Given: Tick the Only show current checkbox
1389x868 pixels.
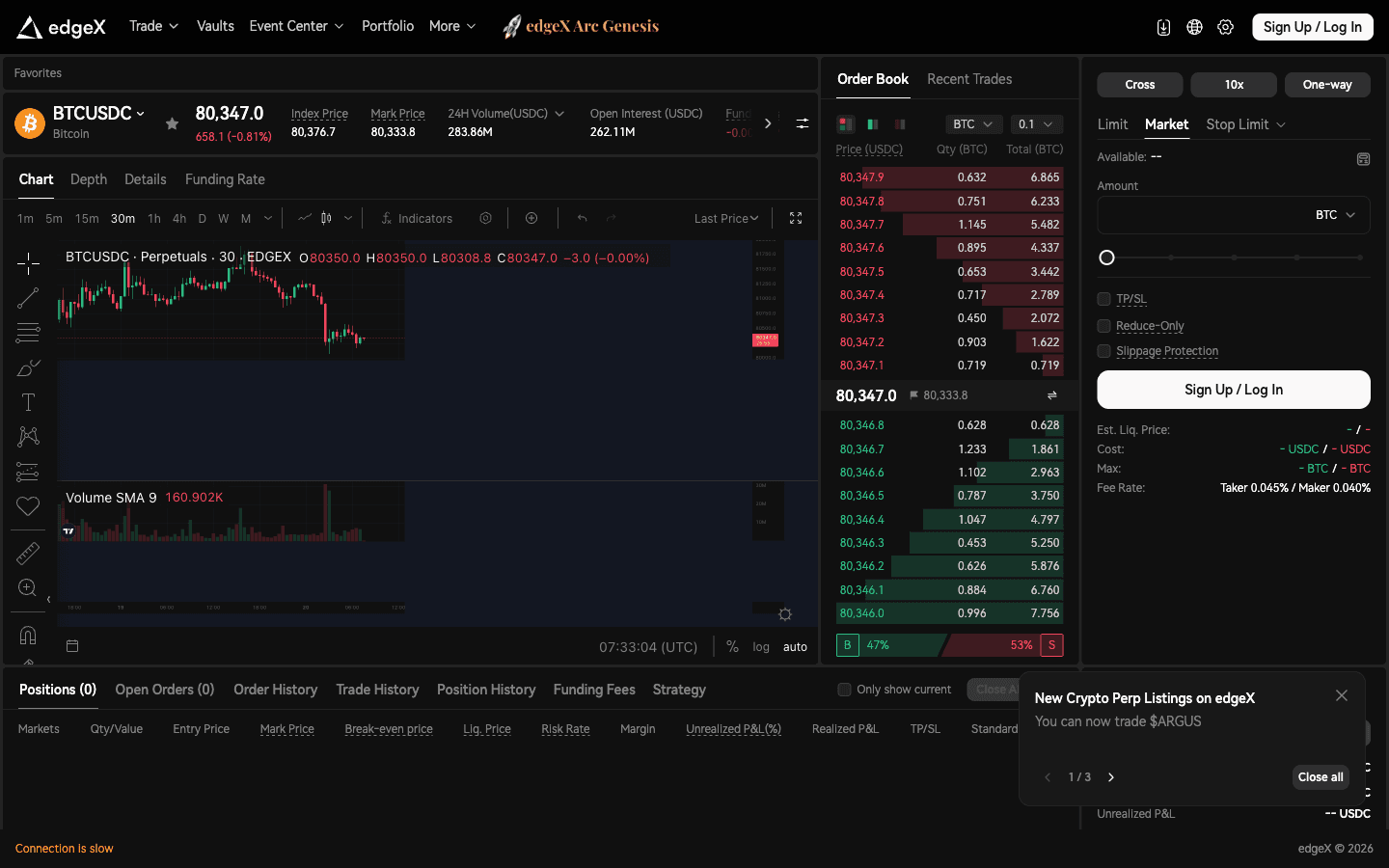Looking at the screenshot, I should (x=844, y=690).
